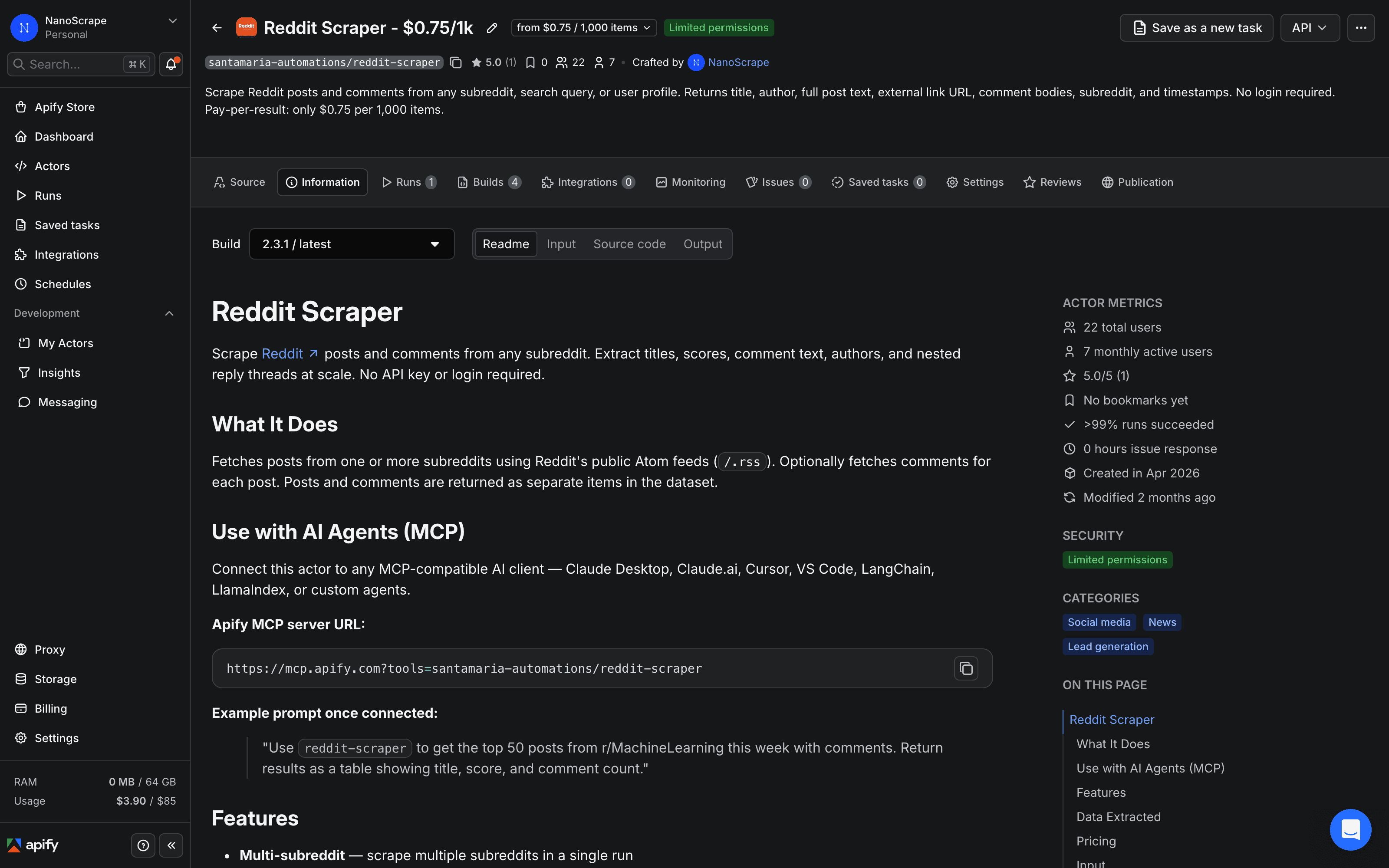
Task: Open the support chat bubble
Action: pyautogui.click(x=1350, y=829)
